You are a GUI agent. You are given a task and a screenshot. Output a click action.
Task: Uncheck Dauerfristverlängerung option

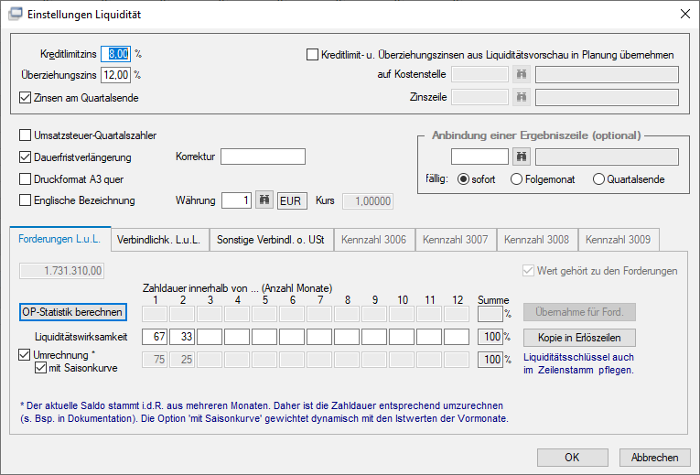pyautogui.click(x=25, y=157)
